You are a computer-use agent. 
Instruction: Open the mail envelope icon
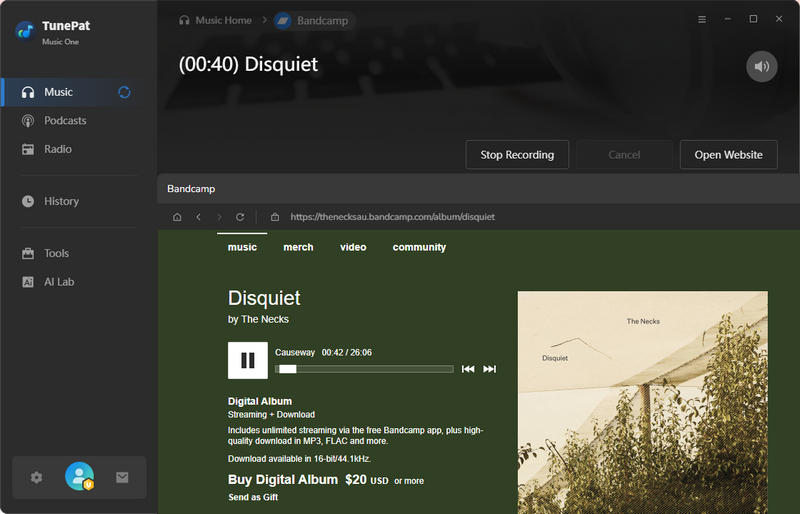click(122, 477)
